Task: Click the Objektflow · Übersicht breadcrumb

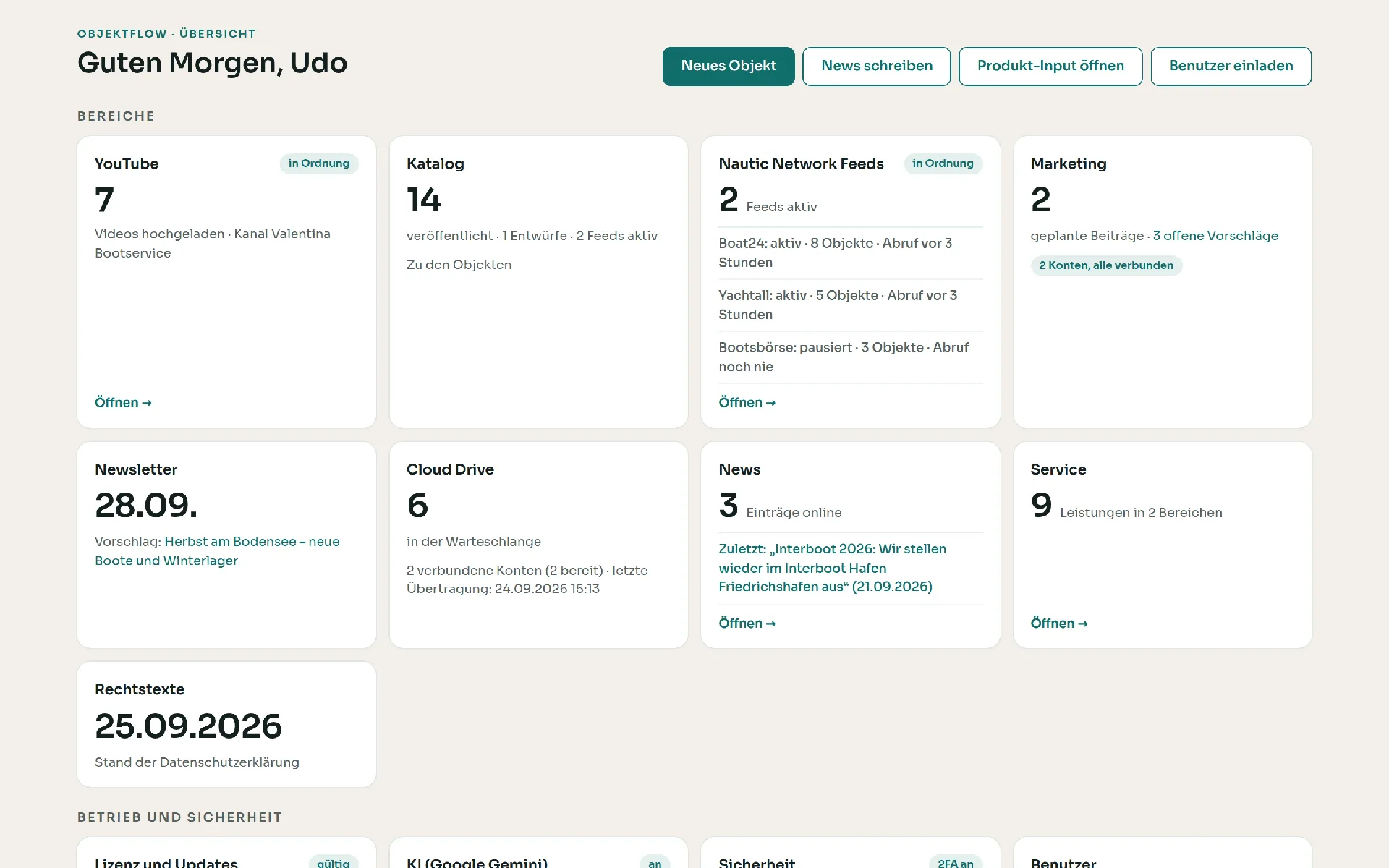Action: 166,33
